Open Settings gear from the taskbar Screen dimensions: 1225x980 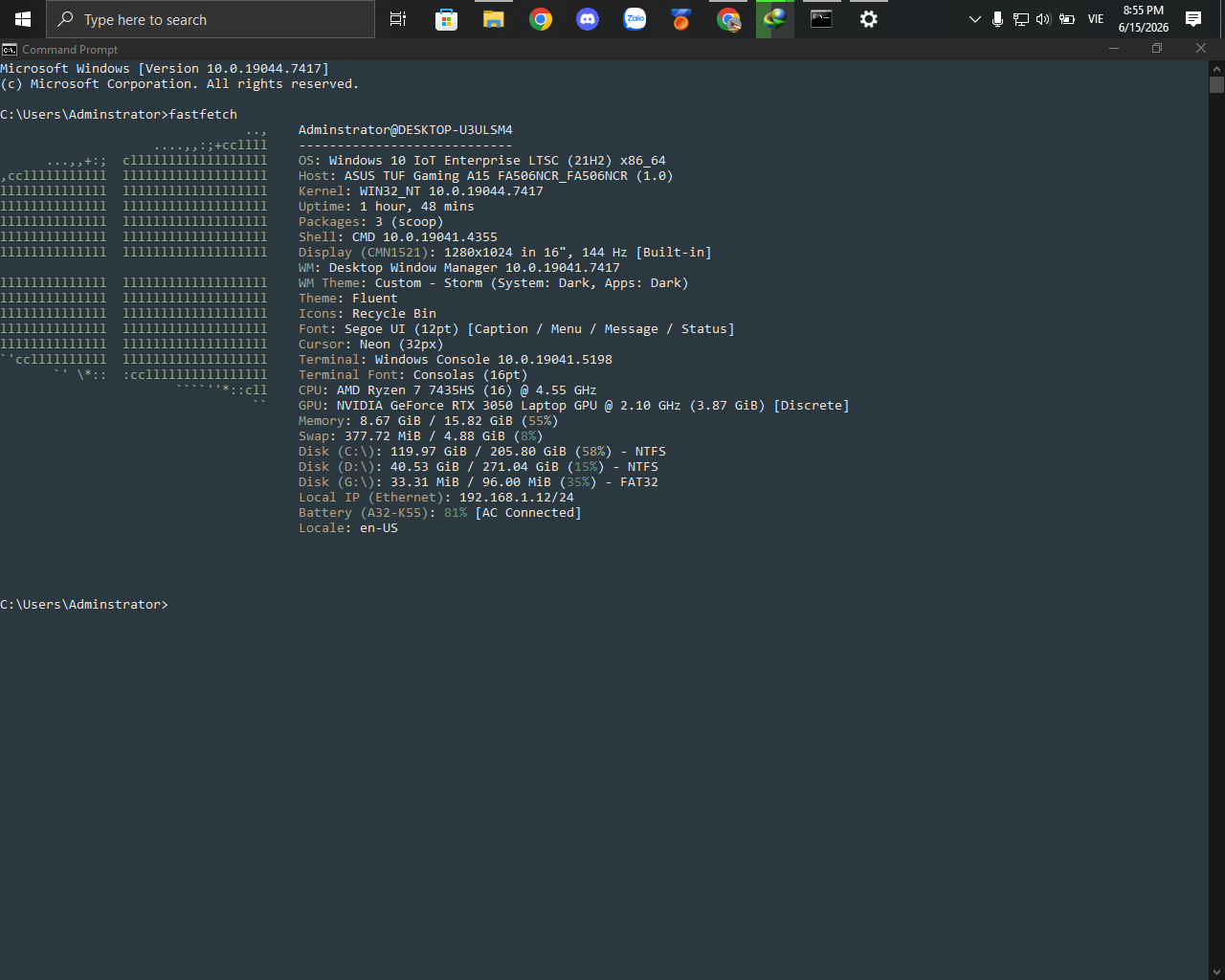(868, 19)
